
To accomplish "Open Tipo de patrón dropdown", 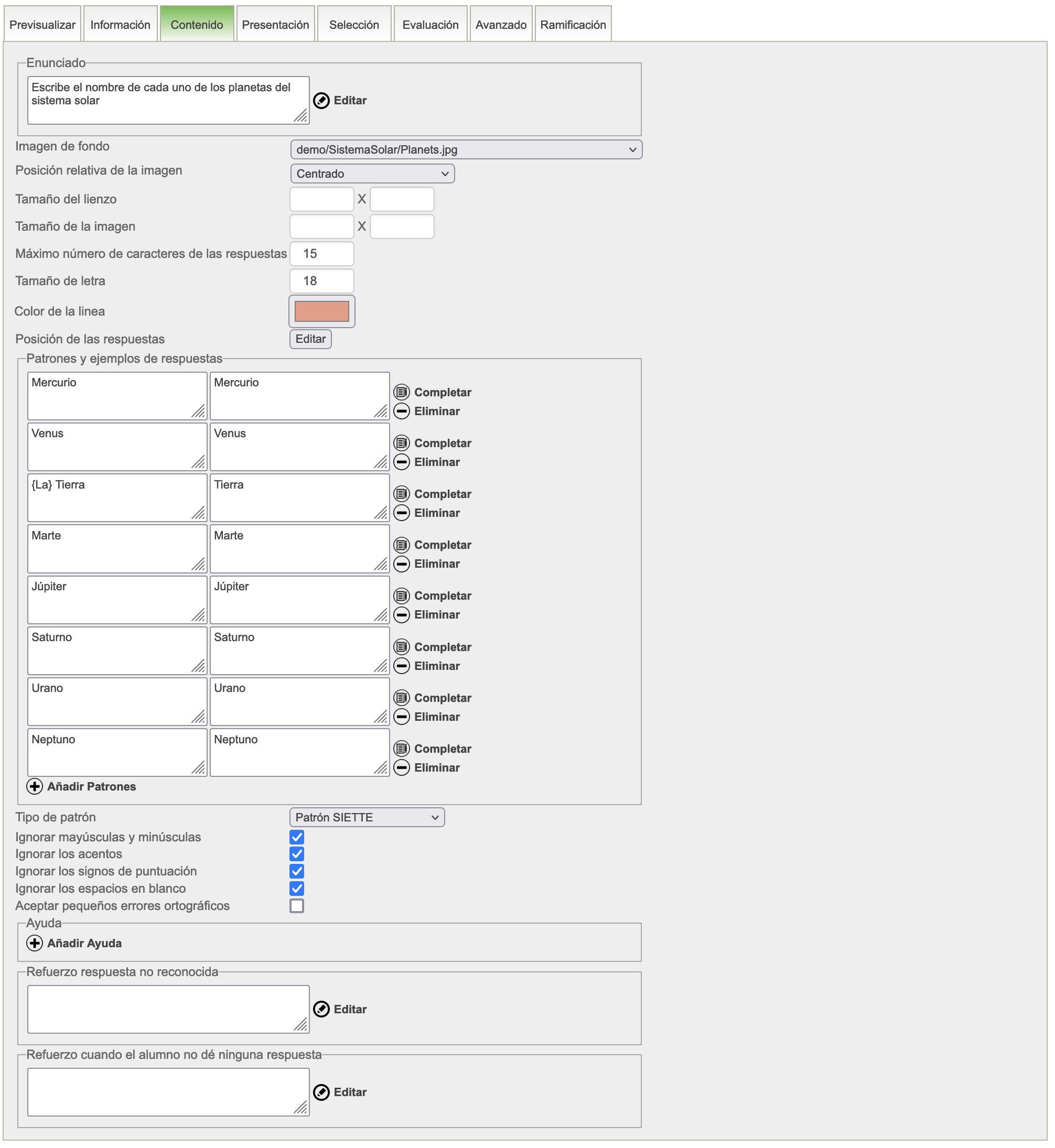I will point(367,817).
